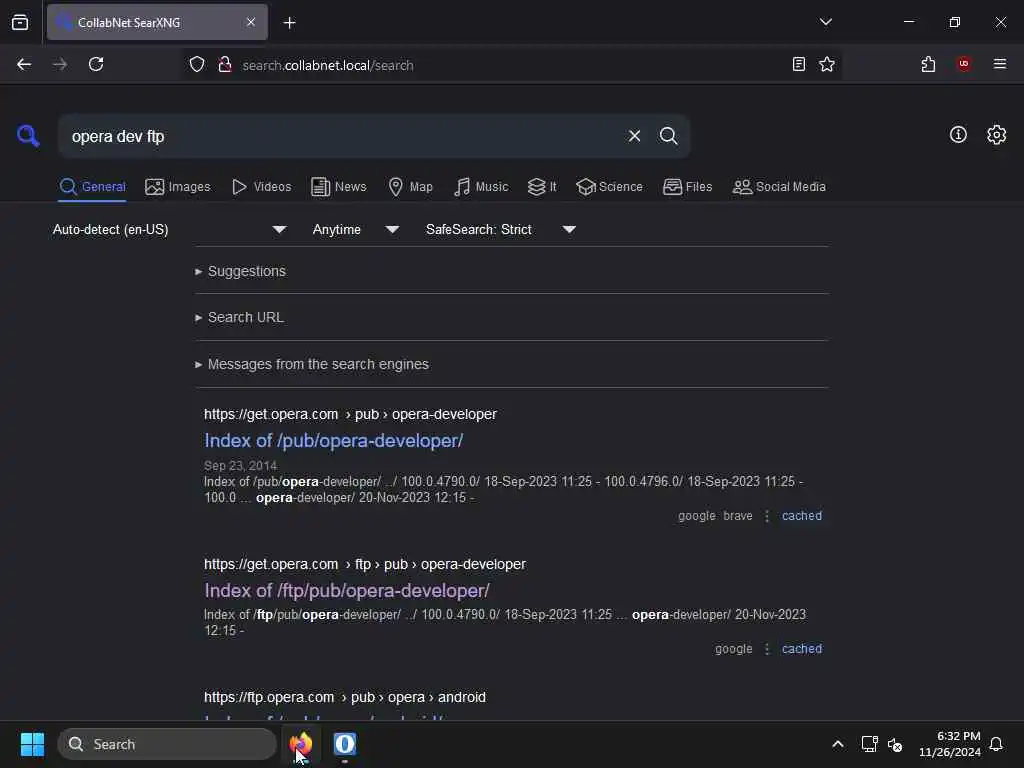Open Firefox hamburger application menu
The image size is (1024, 768).
point(999,64)
